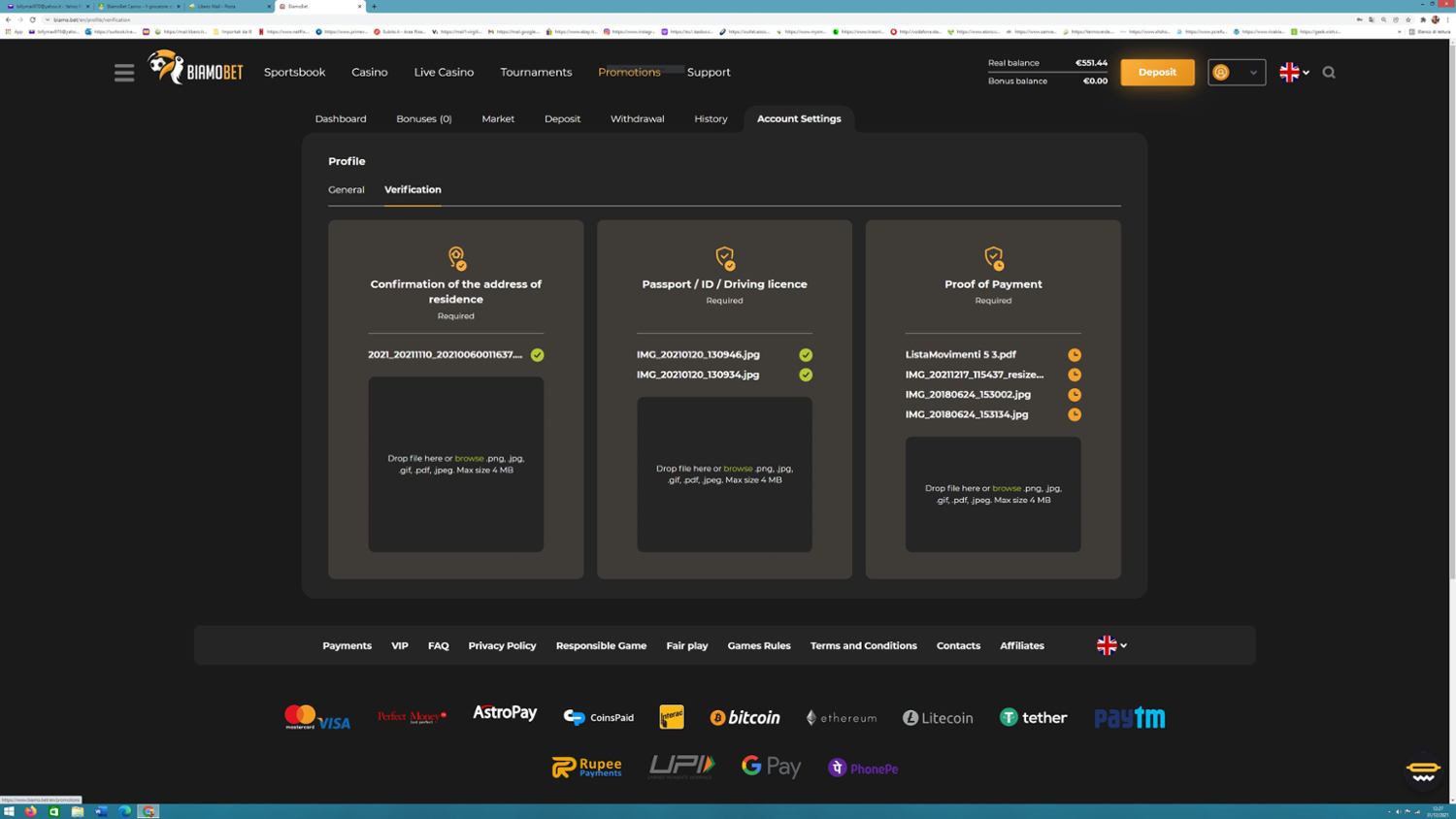Click the pending clock icon beside ListaMovimenti
The image size is (1456, 819).
point(1075,355)
